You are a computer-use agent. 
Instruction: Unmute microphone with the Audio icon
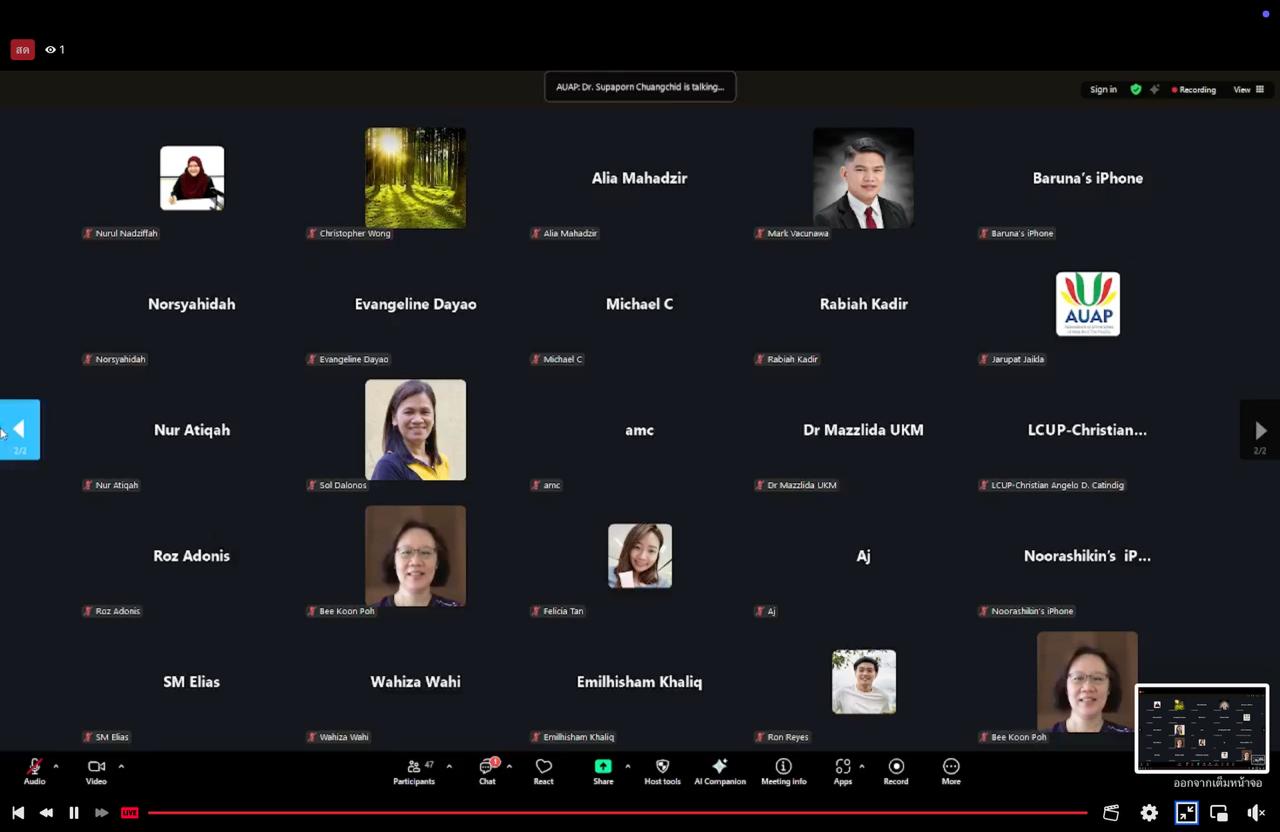34,767
